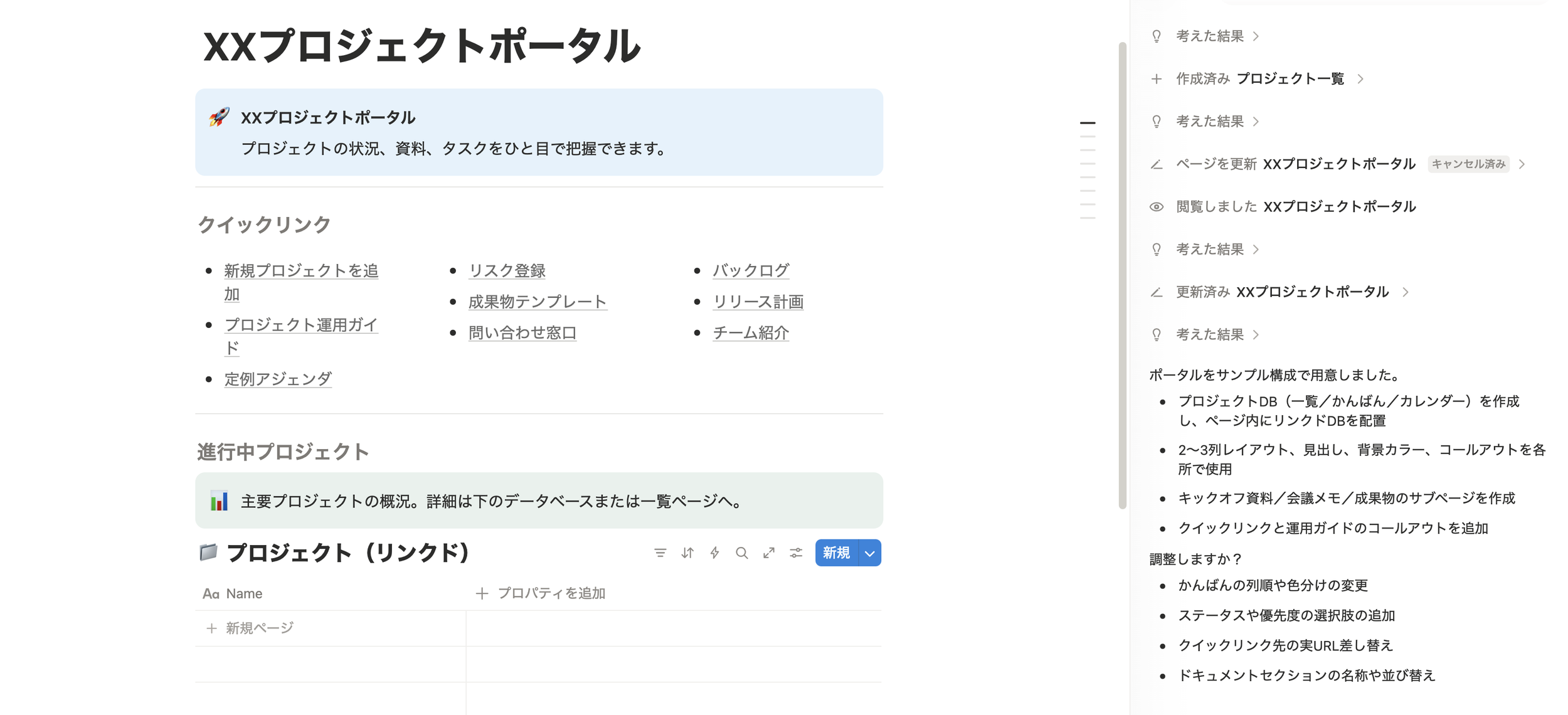
Task: Open database in full page icon
Action: (x=769, y=553)
